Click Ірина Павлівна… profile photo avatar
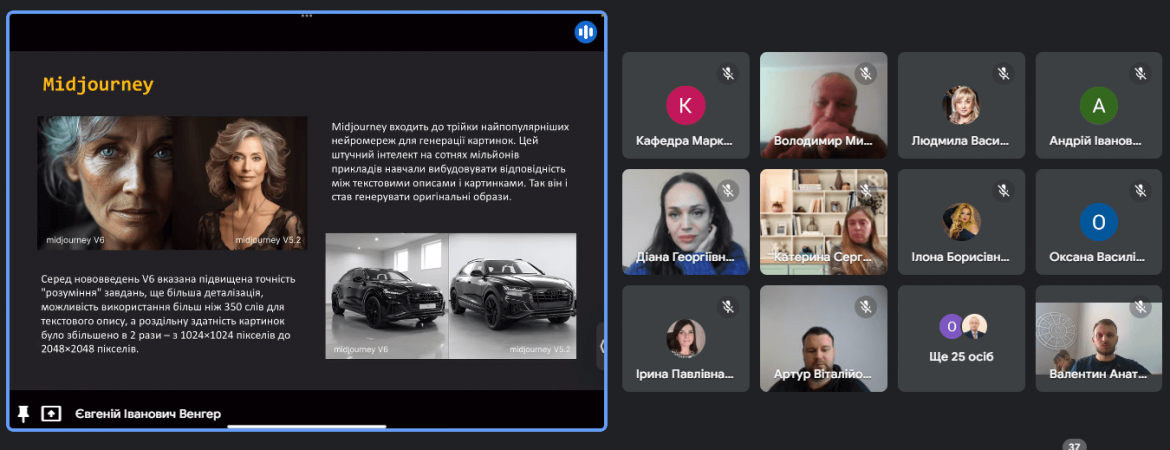Screen dimensions: 1170x450 coord(685,338)
